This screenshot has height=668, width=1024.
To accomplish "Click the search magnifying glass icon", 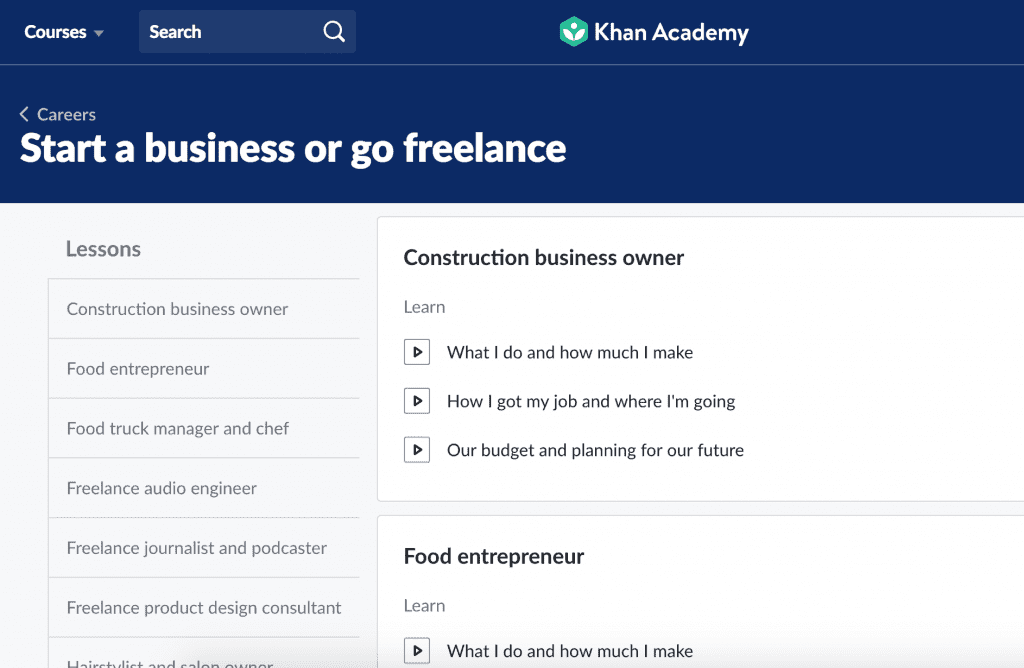I will coord(334,32).
